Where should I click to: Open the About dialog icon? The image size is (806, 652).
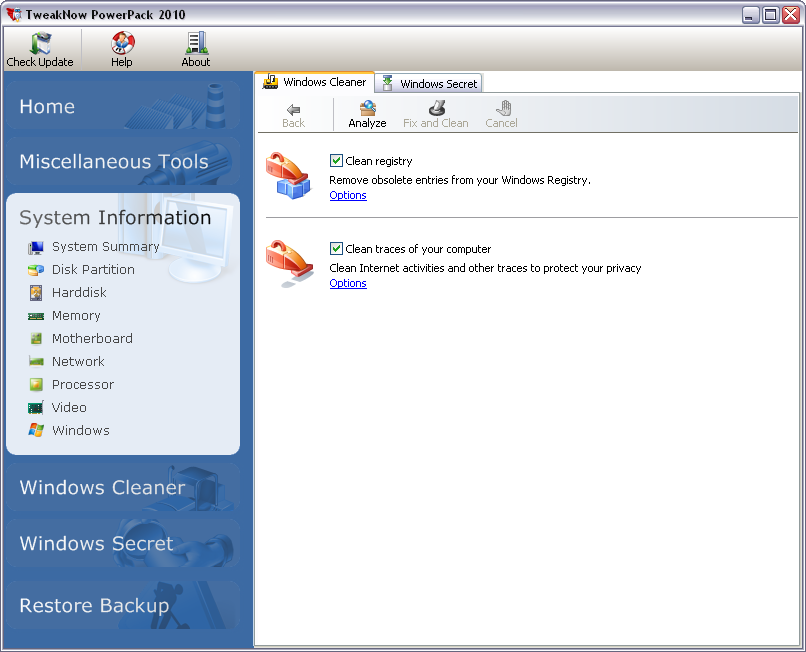click(196, 43)
